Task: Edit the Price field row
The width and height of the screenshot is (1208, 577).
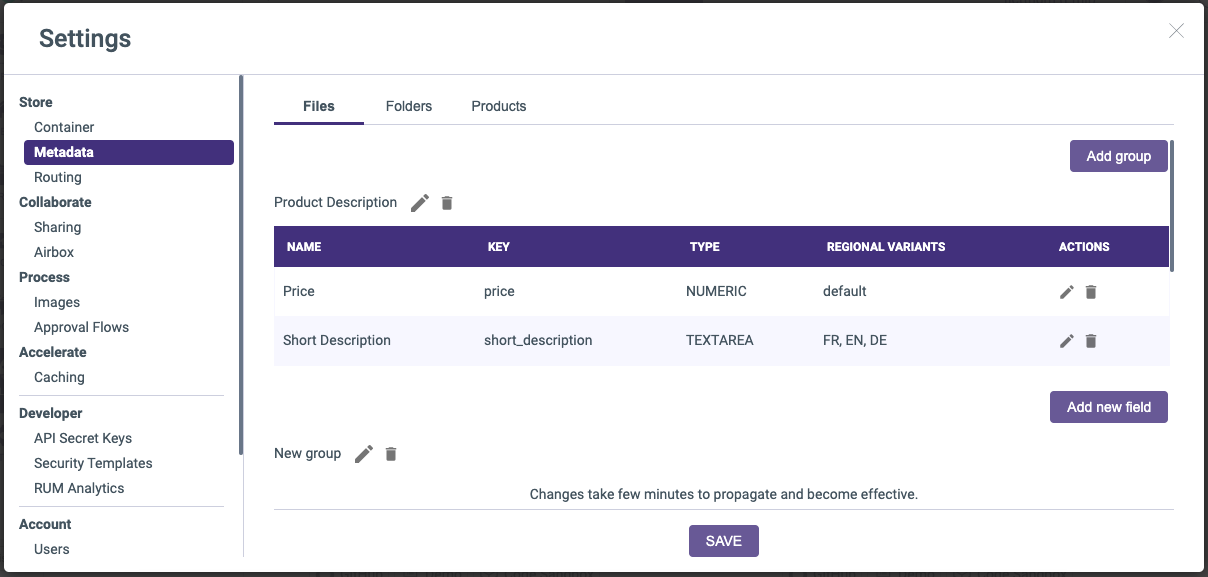Action: pyautogui.click(x=1067, y=292)
